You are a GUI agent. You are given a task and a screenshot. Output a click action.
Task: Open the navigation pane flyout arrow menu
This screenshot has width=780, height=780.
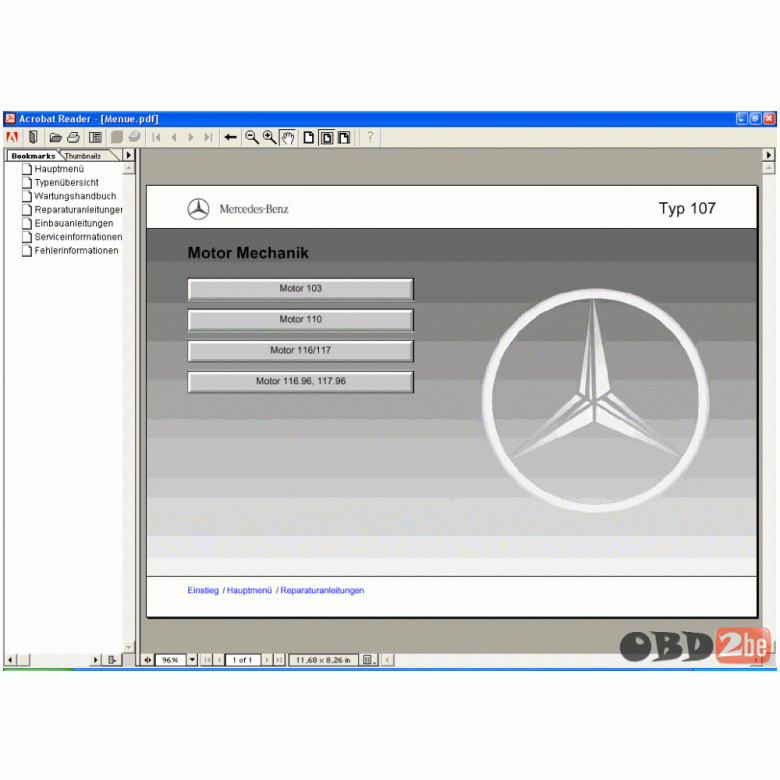[129, 155]
